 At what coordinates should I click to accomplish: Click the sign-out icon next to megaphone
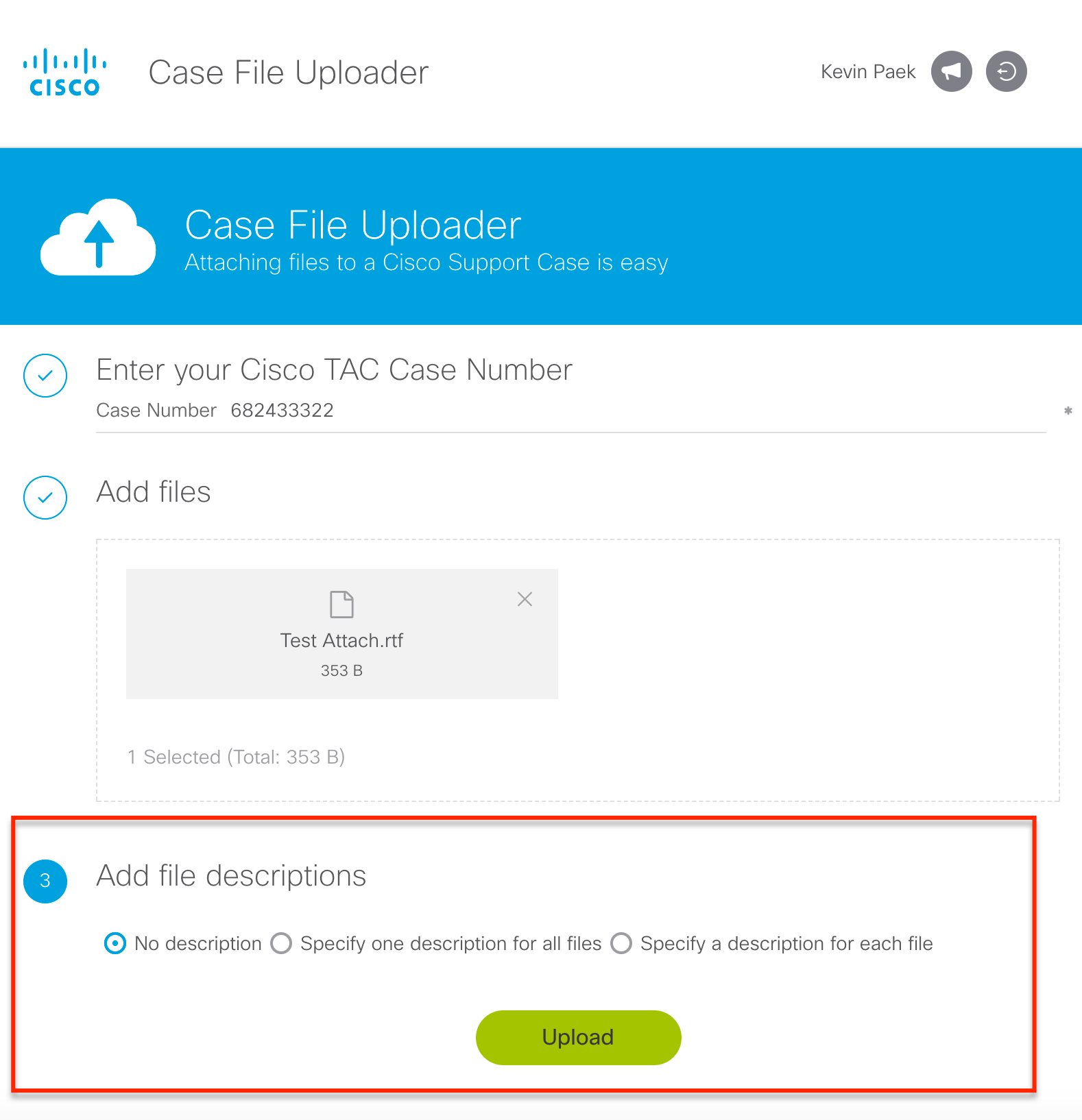1005,71
